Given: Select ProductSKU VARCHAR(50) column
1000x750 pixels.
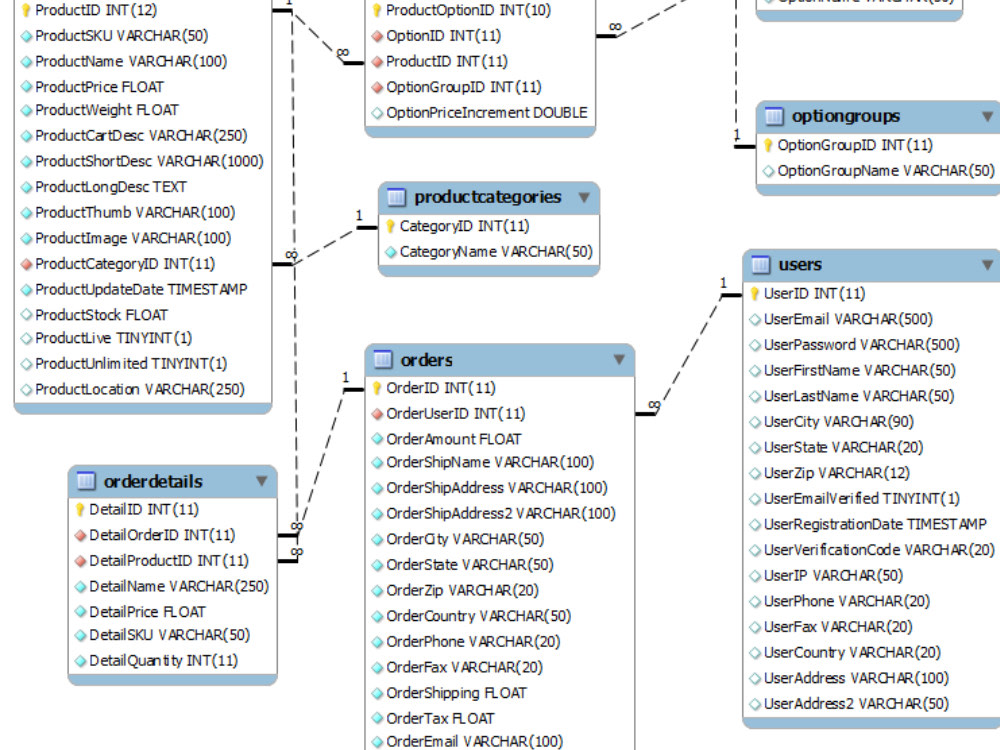Looking at the screenshot, I should click(x=122, y=36).
